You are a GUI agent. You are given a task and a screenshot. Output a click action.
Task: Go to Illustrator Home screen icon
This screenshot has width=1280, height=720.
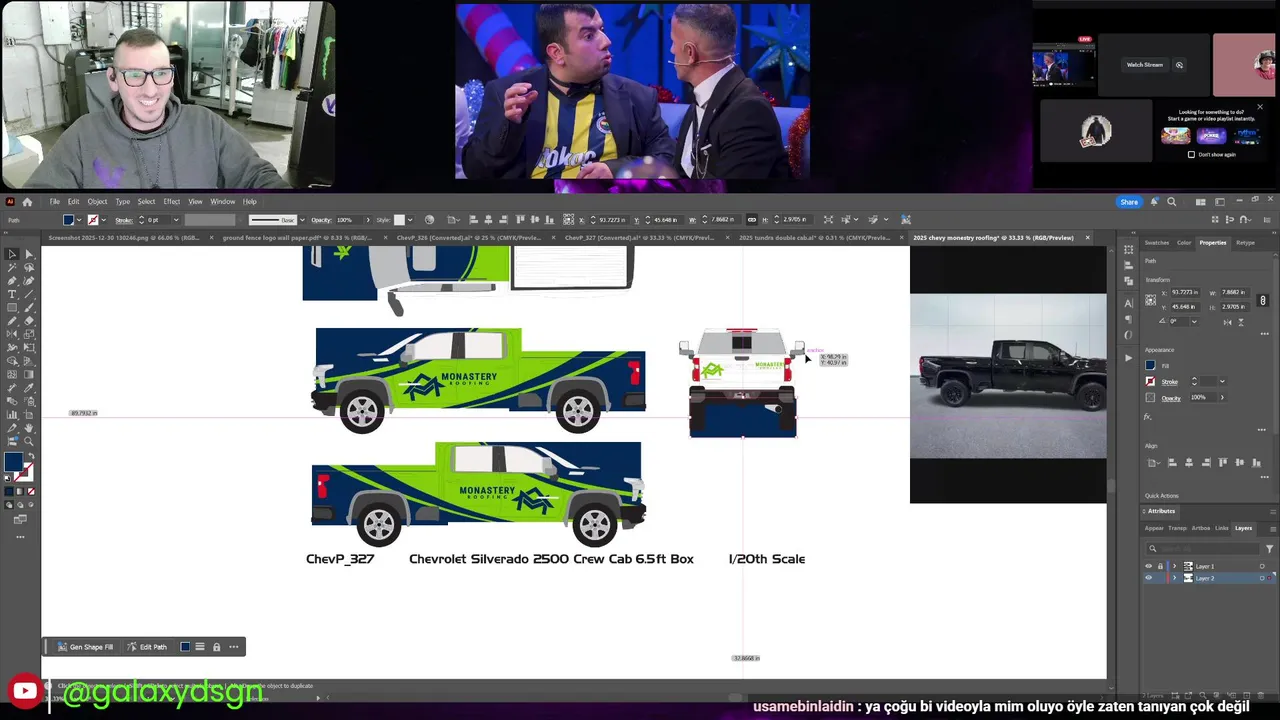click(x=27, y=201)
